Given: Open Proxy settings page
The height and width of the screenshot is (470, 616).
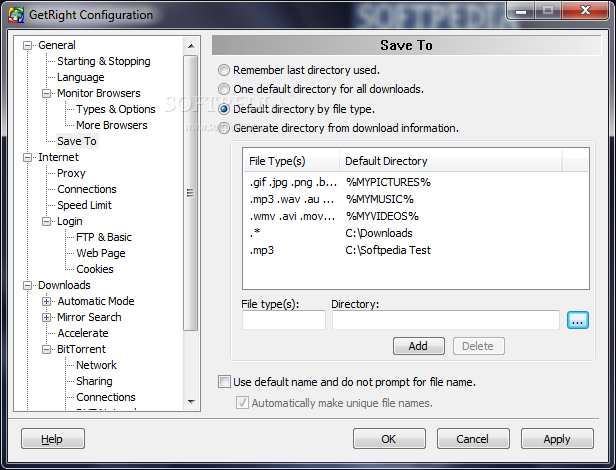Looking at the screenshot, I should click(71, 173).
